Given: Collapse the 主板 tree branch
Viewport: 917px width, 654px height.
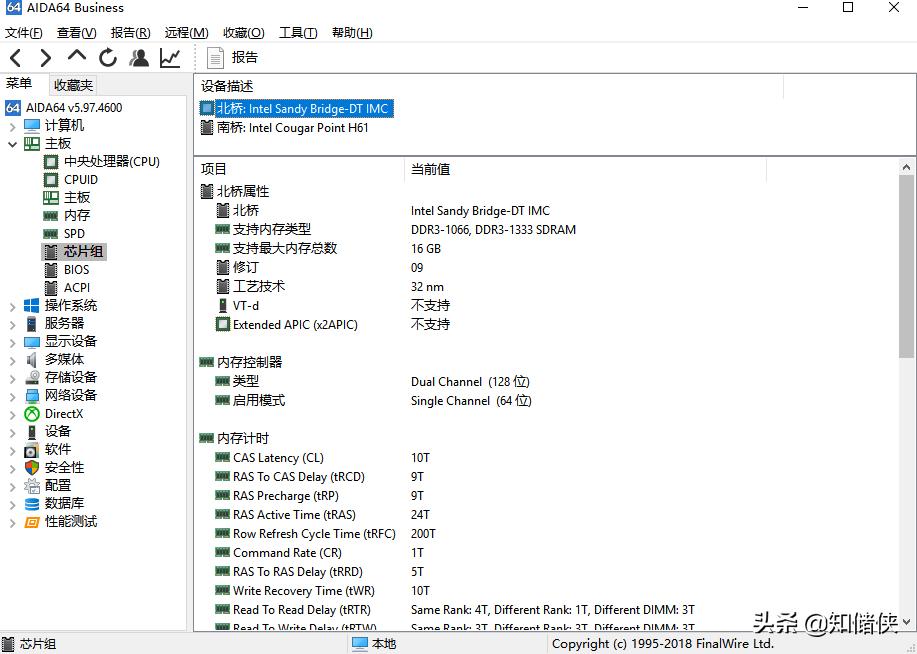Looking at the screenshot, I should coord(10,143).
